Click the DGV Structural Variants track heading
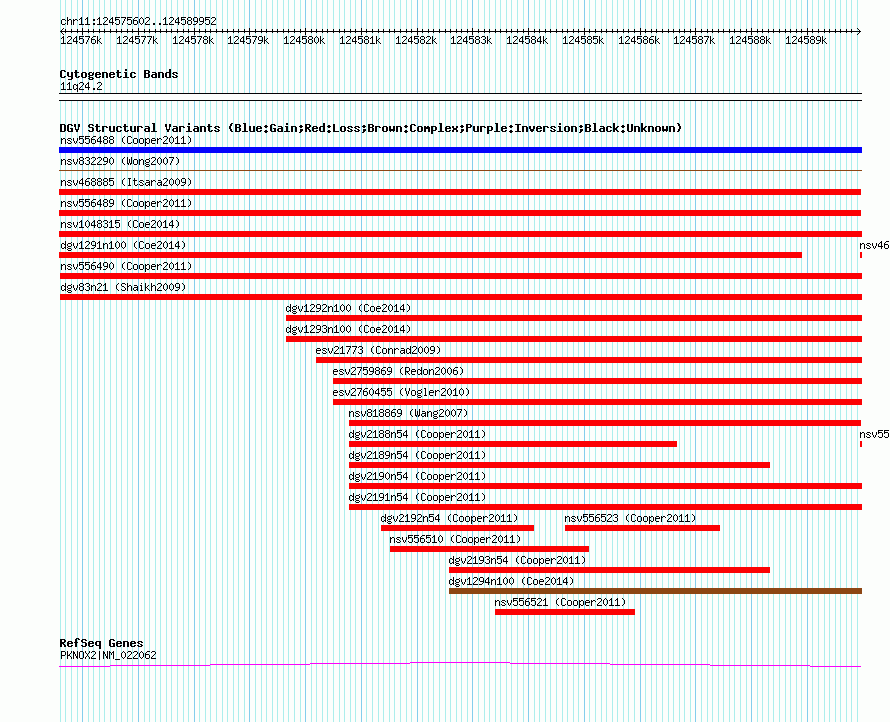The height and width of the screenshot is (722, 890). tap(370, 128)
